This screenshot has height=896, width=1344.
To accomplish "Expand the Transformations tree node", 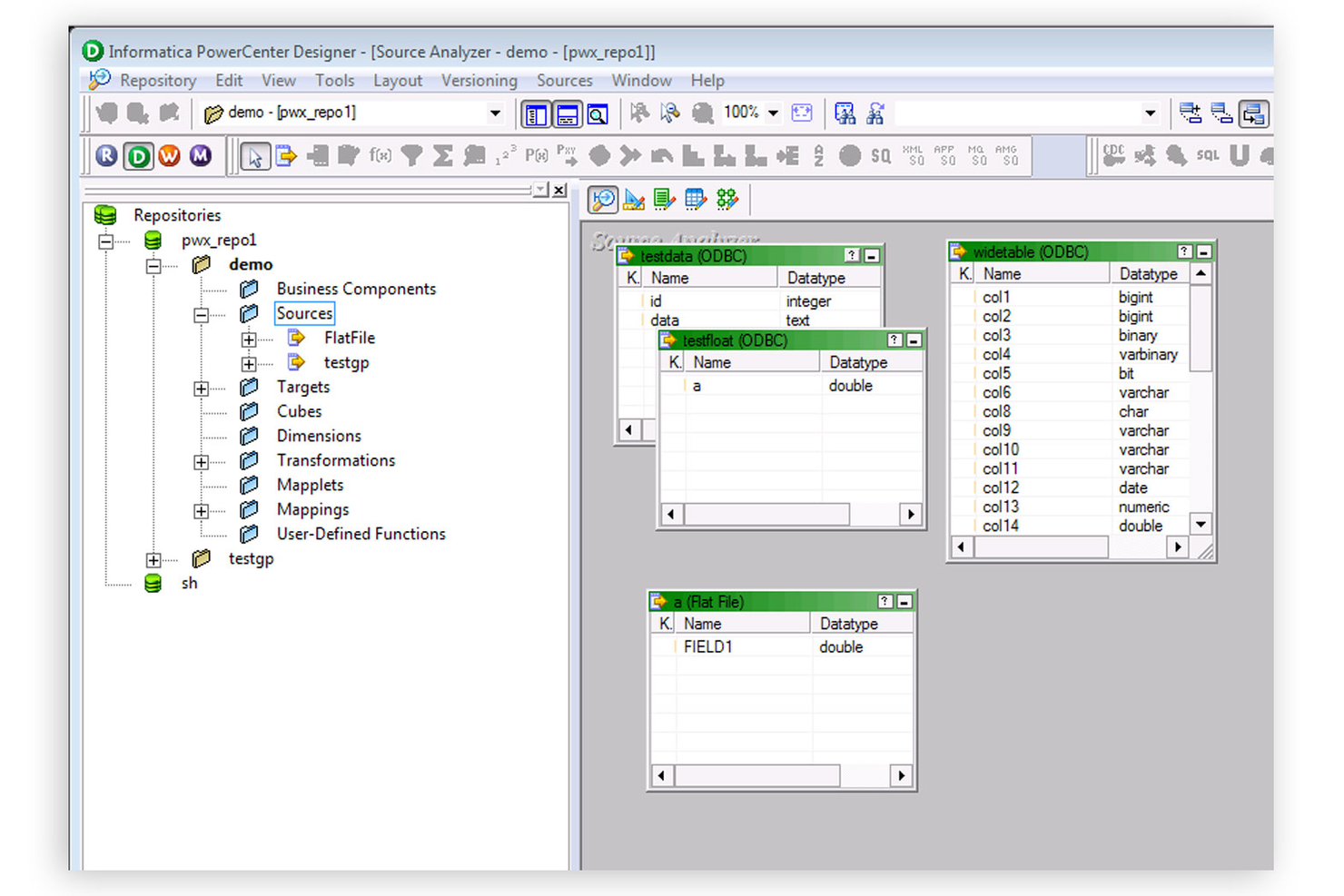I will pos(202,462).
